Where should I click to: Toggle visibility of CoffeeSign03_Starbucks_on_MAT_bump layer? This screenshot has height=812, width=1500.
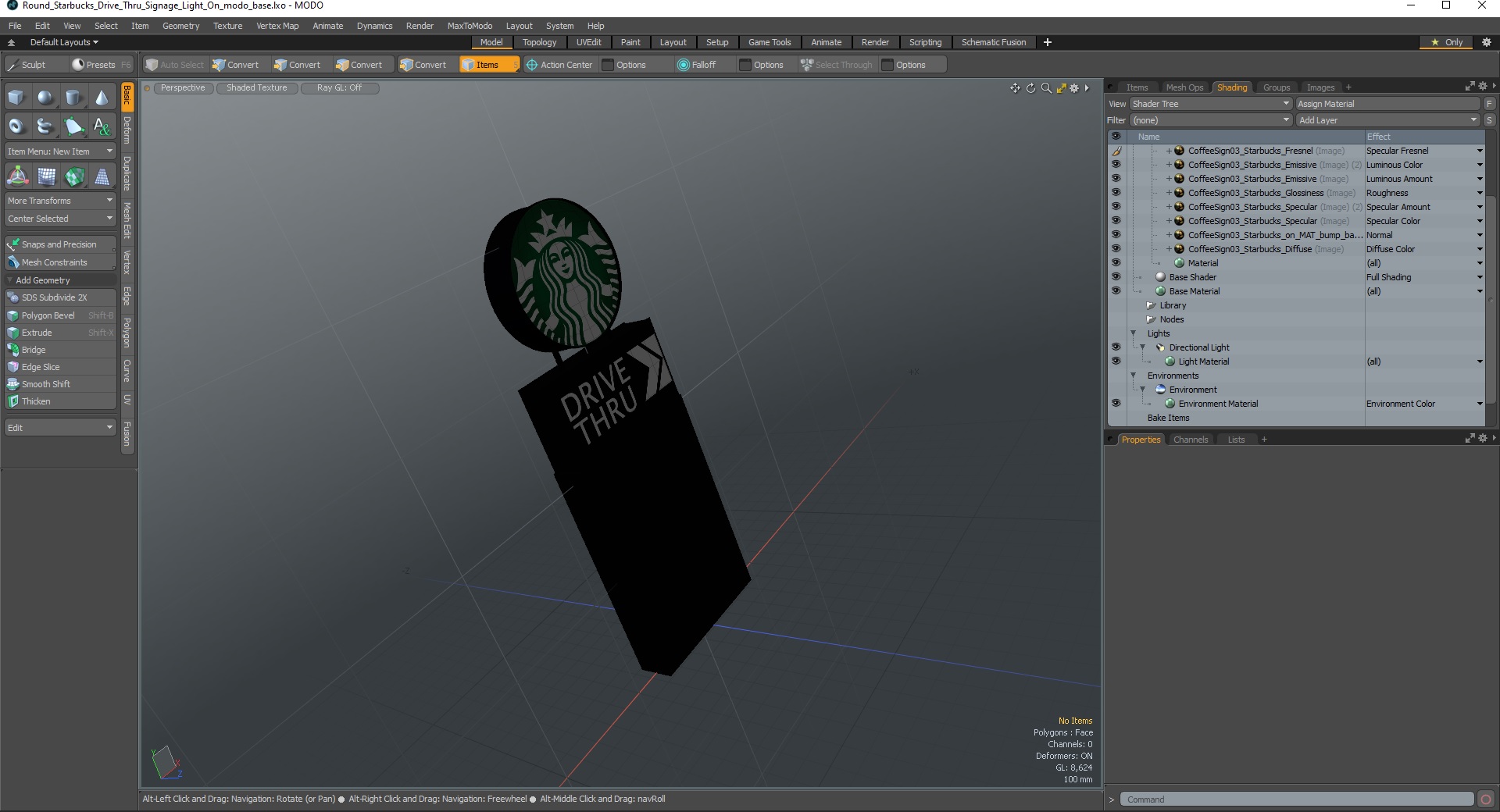pos(1116,235)
